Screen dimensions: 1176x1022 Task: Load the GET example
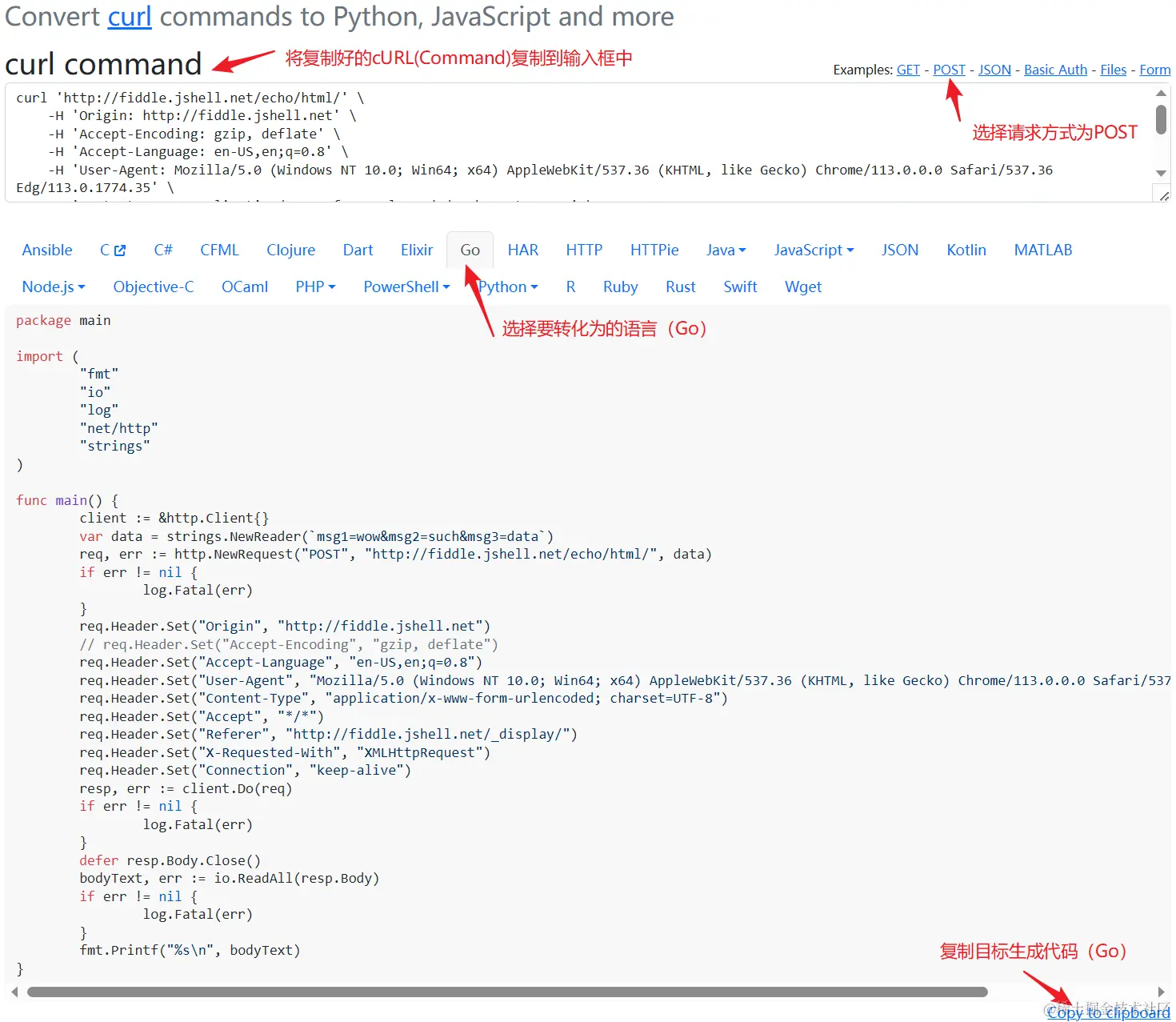tap(908, 70)
